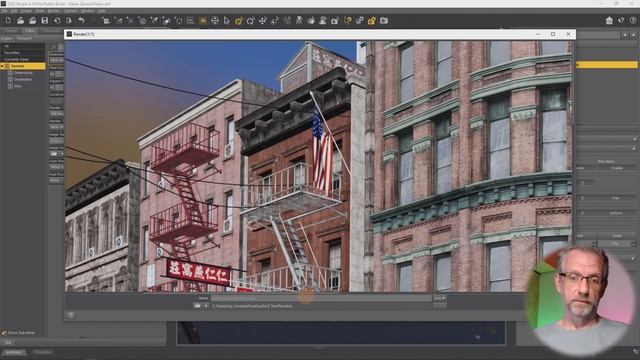Viewport: 640px width, 360px height.
Task: Open the Edit menu
Action: [x=14, y=11]
